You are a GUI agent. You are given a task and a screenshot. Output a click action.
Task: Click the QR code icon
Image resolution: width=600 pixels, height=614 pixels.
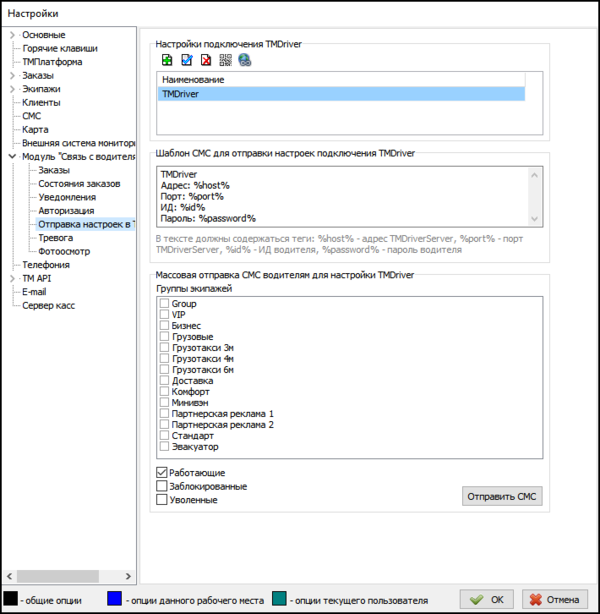225,60
